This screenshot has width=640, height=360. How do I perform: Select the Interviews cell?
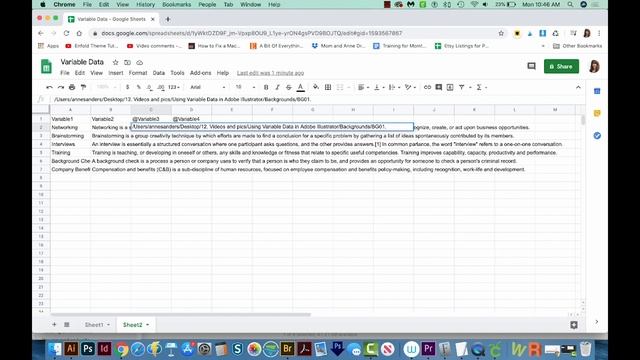pos(70,144)
